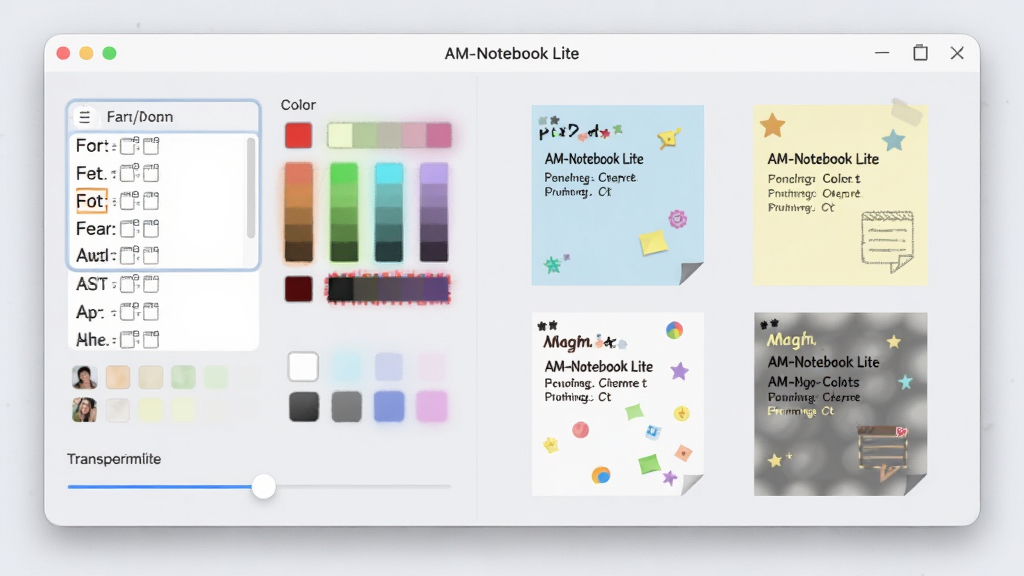Open the light blue AM-Notebook Lite note
This screenshot has height=576, width=1024.
tap(618, 195)
